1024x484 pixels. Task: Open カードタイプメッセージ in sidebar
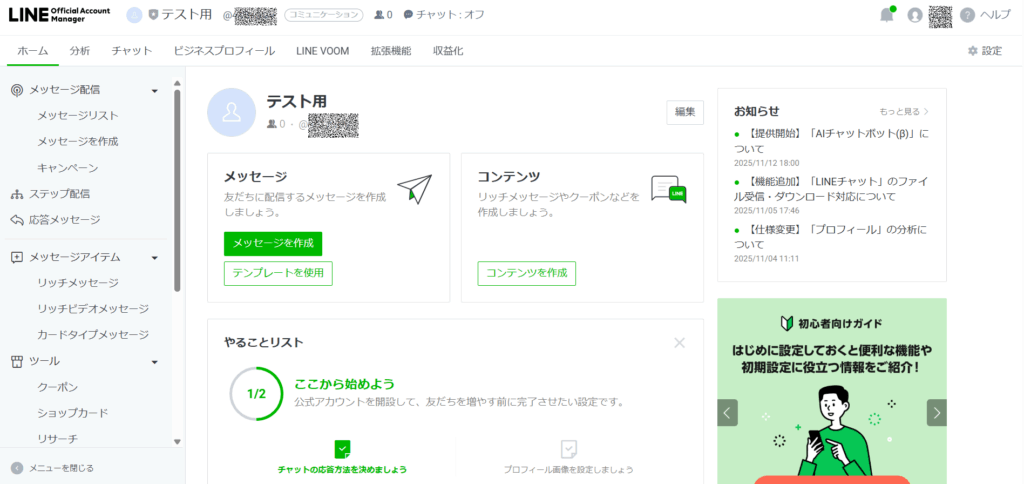93,334
